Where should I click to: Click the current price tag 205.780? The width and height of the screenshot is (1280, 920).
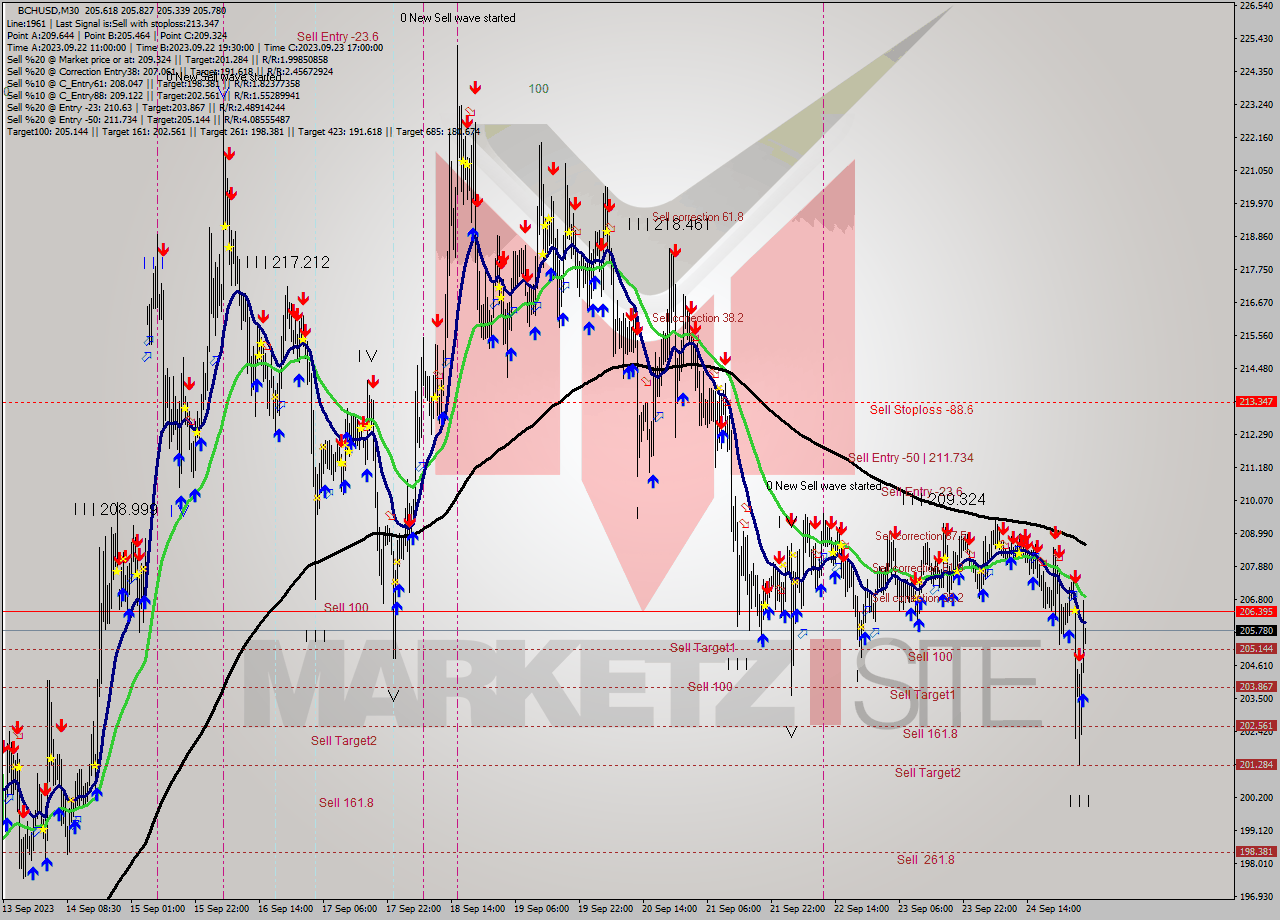click(x=1256, y=630)
